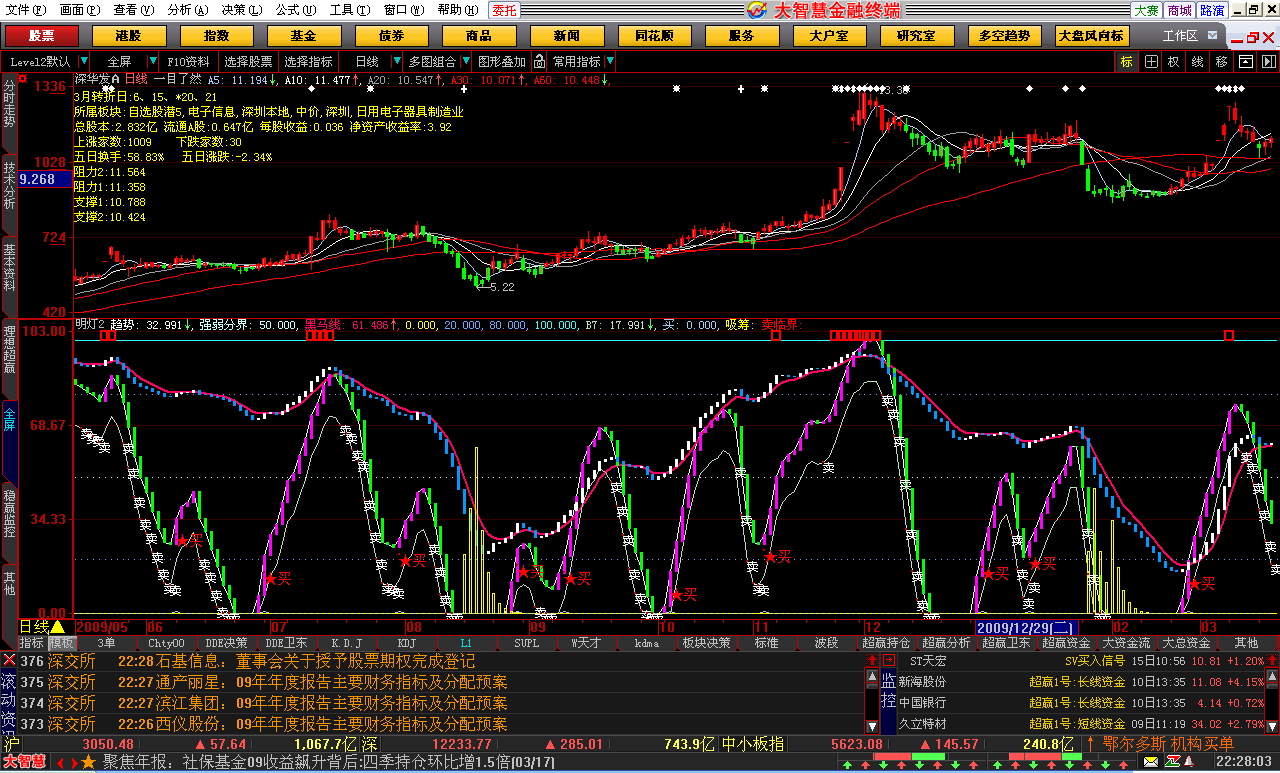Open the 公式 menu
The height and width of the screenshot is (773, 1280).
tap(295, 10)
